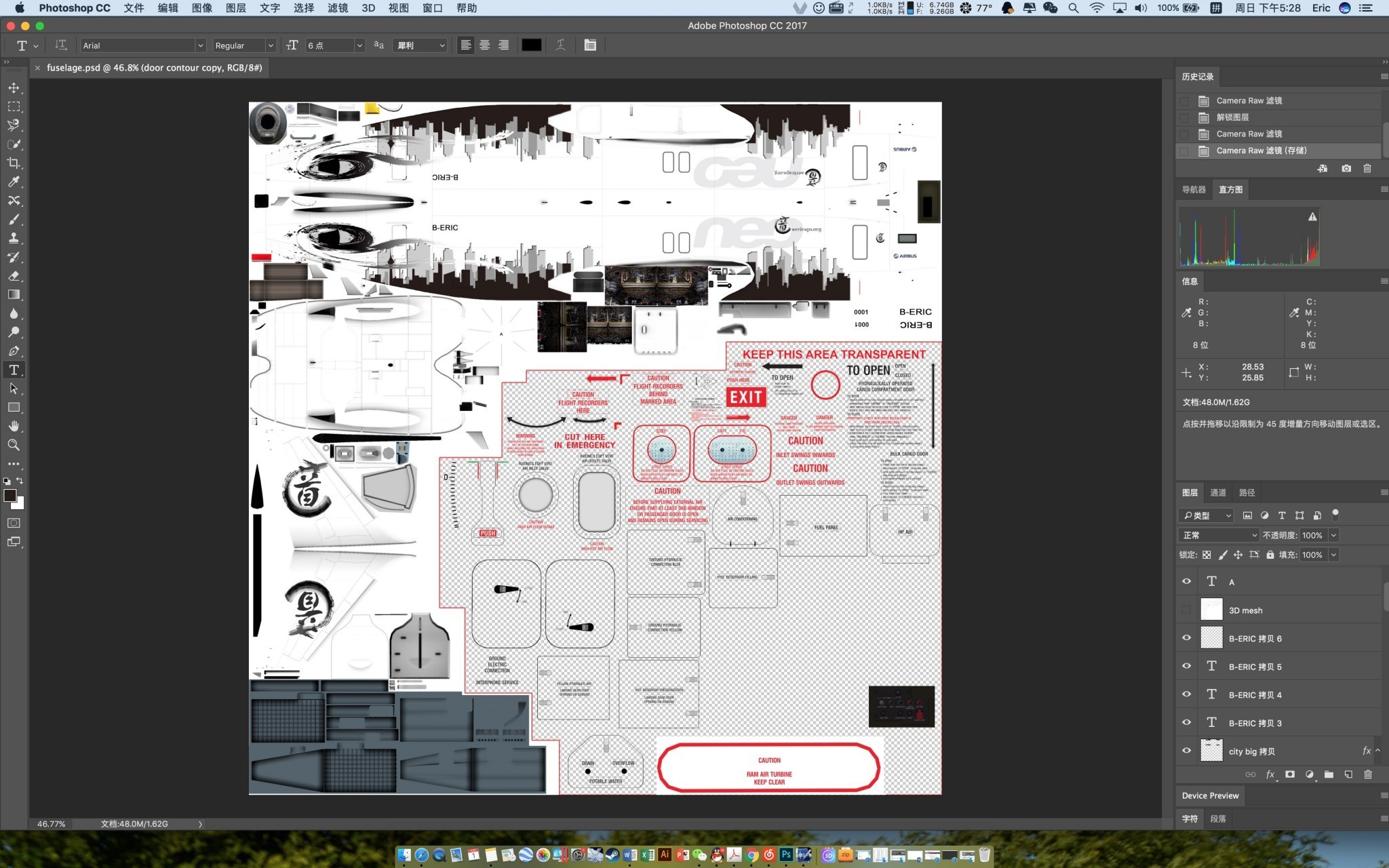Select the History Brush tool
Viewport: 1389px width, 868px height.
pyautogui.click(x=14, y=257)
